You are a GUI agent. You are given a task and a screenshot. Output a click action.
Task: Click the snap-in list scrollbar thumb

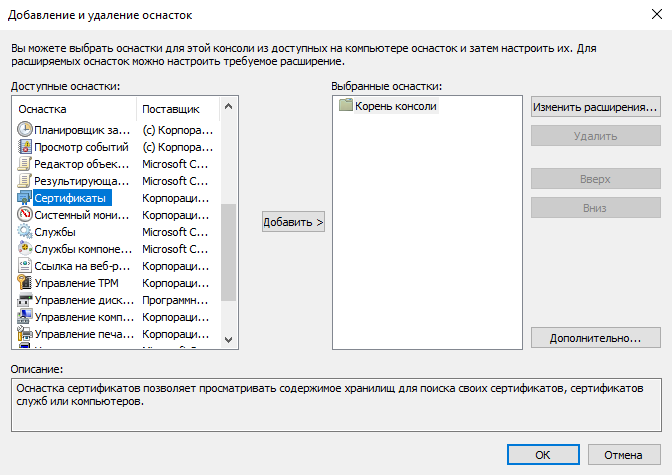tap(228, 252)
